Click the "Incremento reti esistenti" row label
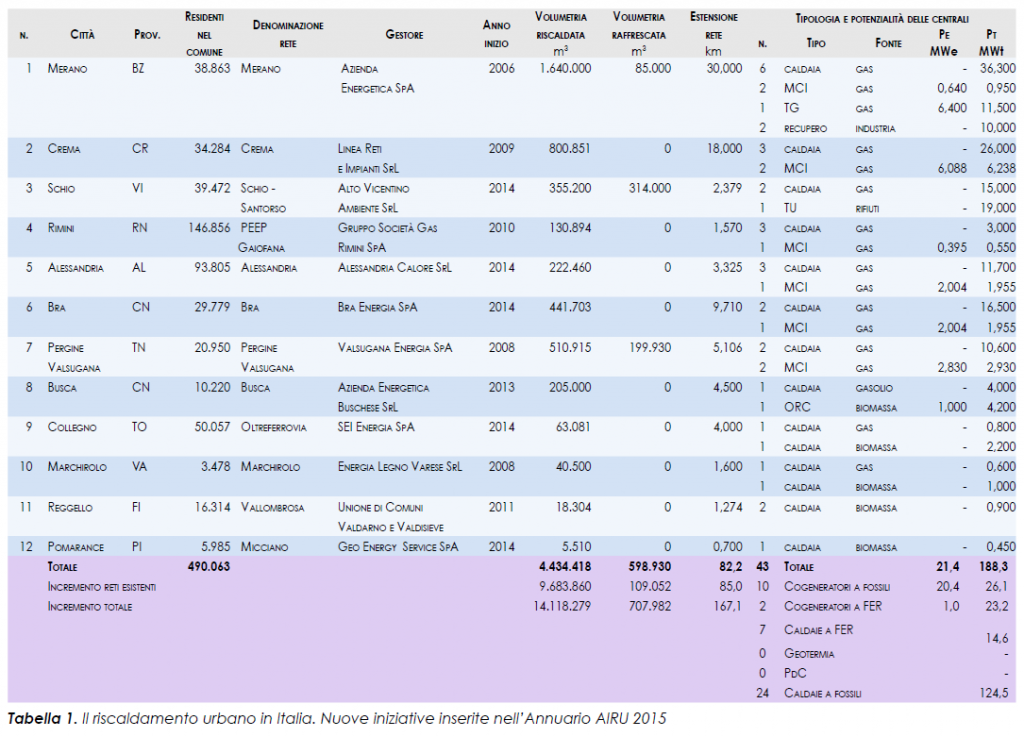1024x737 pixels. click(102, 587)
